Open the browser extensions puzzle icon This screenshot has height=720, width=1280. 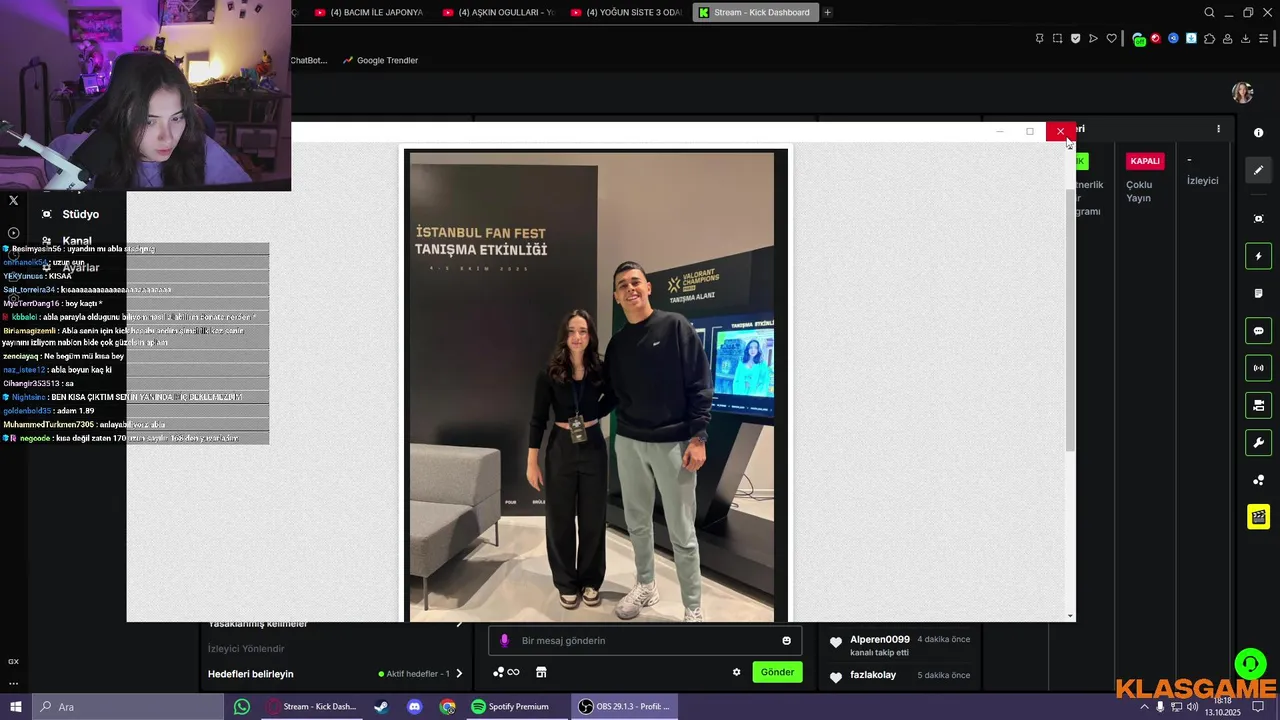pos(1210,38)
